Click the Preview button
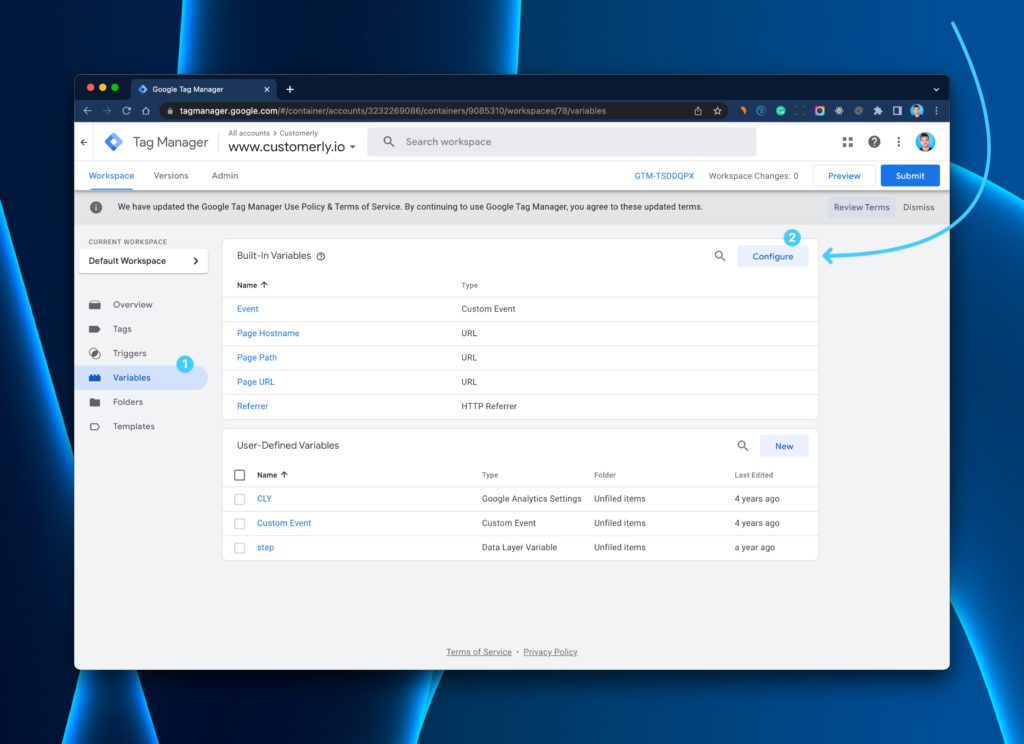Viewport: 1024px width, 744px height. (844, 176)
